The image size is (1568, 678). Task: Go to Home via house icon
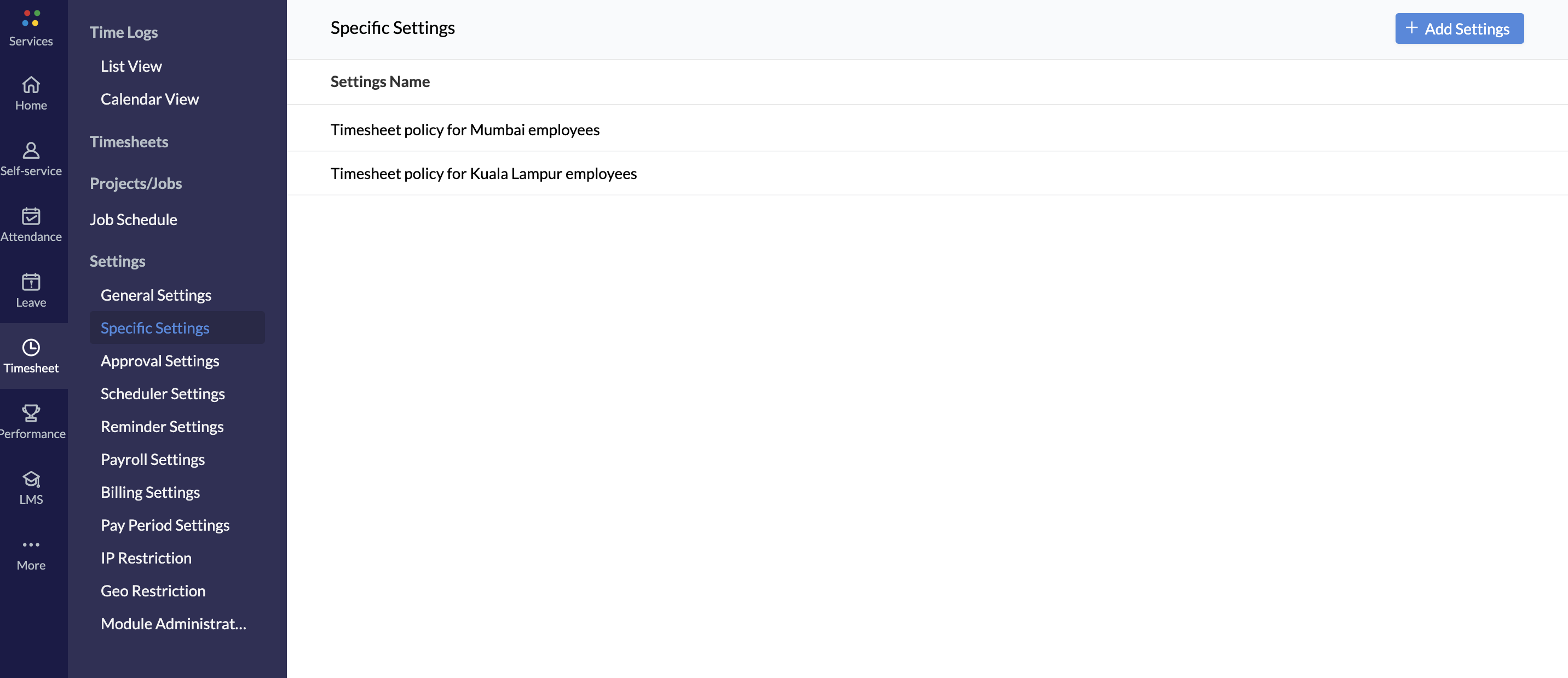[x=31, y=85]
